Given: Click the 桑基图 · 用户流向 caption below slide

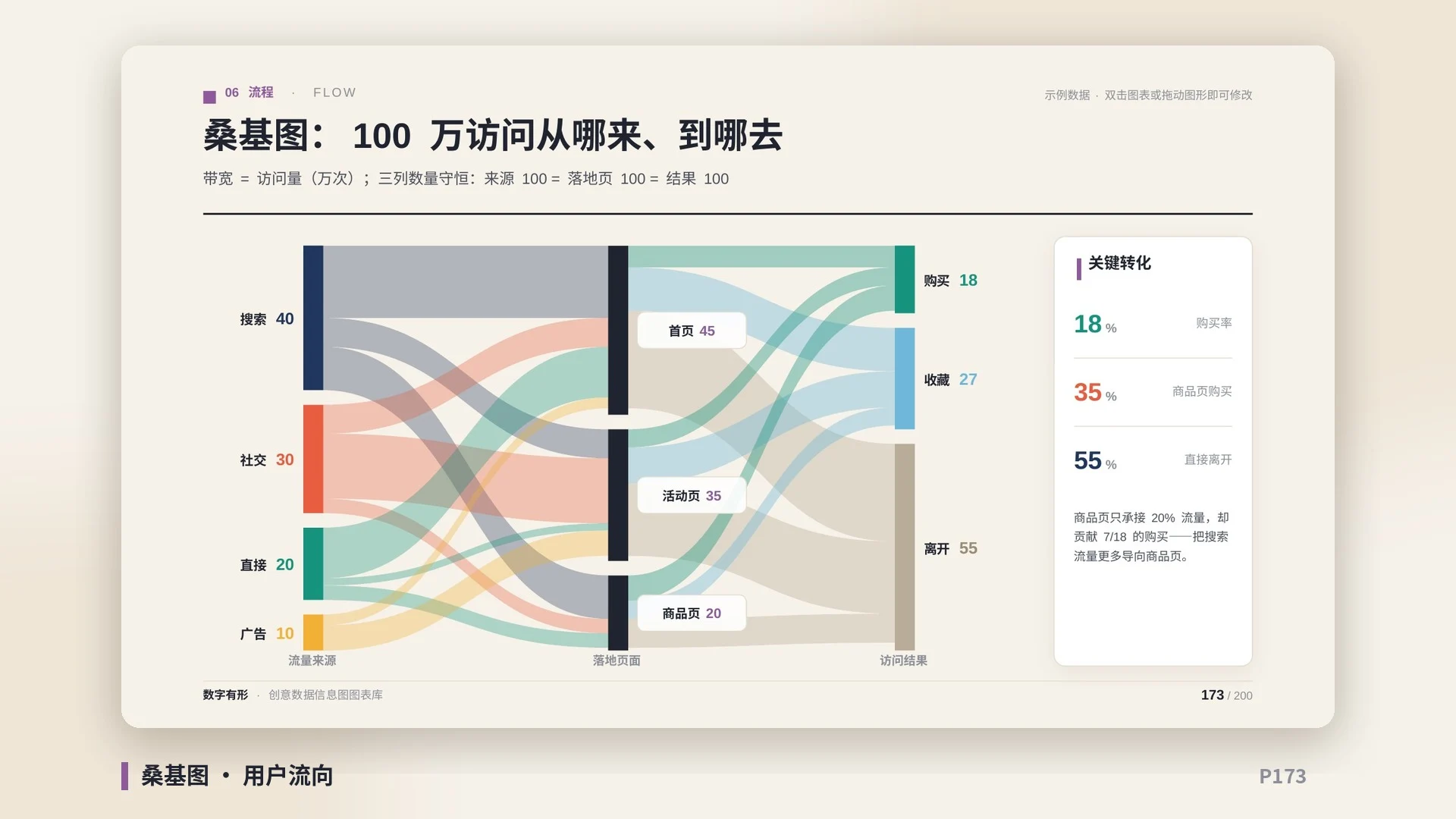Looking at the screenshot, I should 237,776.
